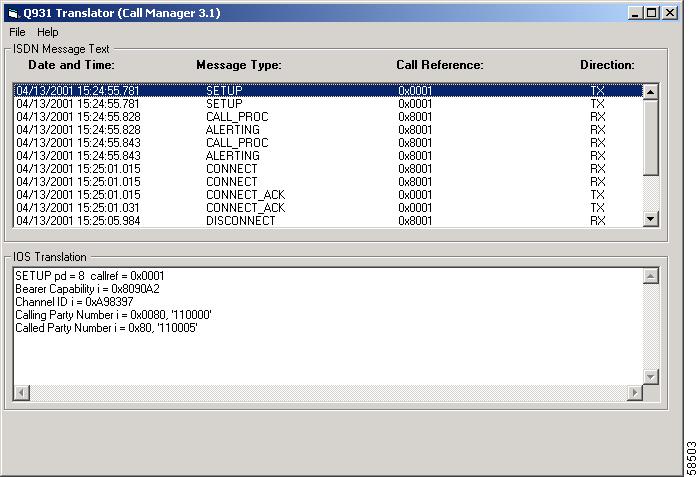Viewport: 699px width, 477px height.
Task: Click the 'Direction:' column header
Action: pyautogui.click(x=607, y=65)
